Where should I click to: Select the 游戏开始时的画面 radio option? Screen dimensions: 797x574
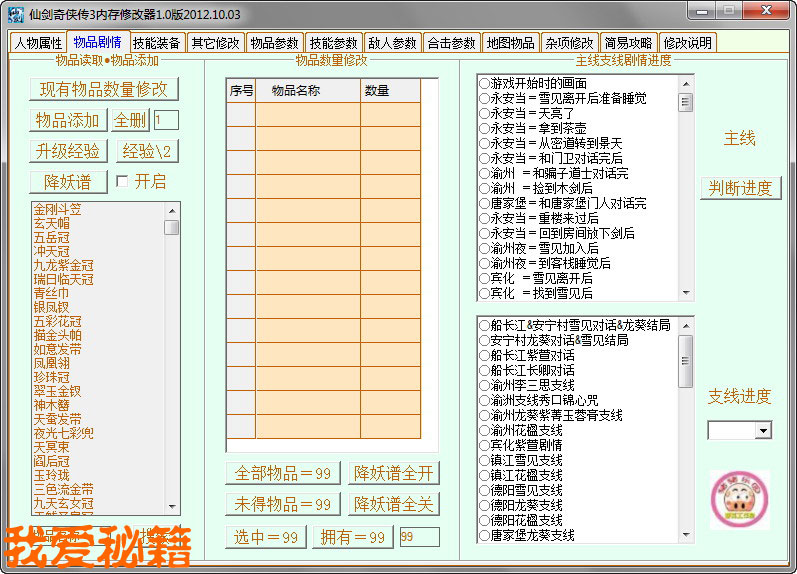[484, 83]
